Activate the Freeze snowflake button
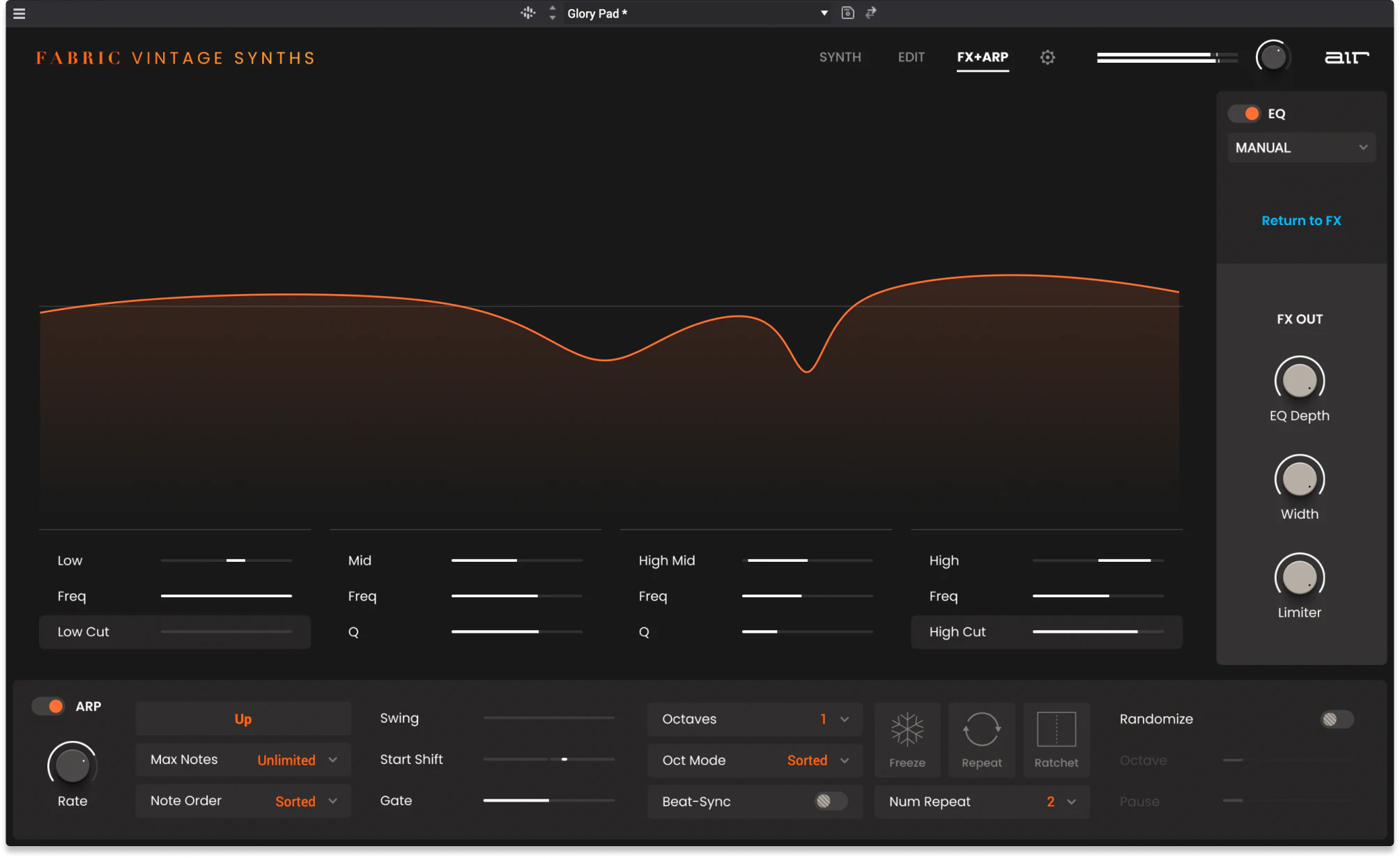 pyautogui.click(x=907, y=739)
